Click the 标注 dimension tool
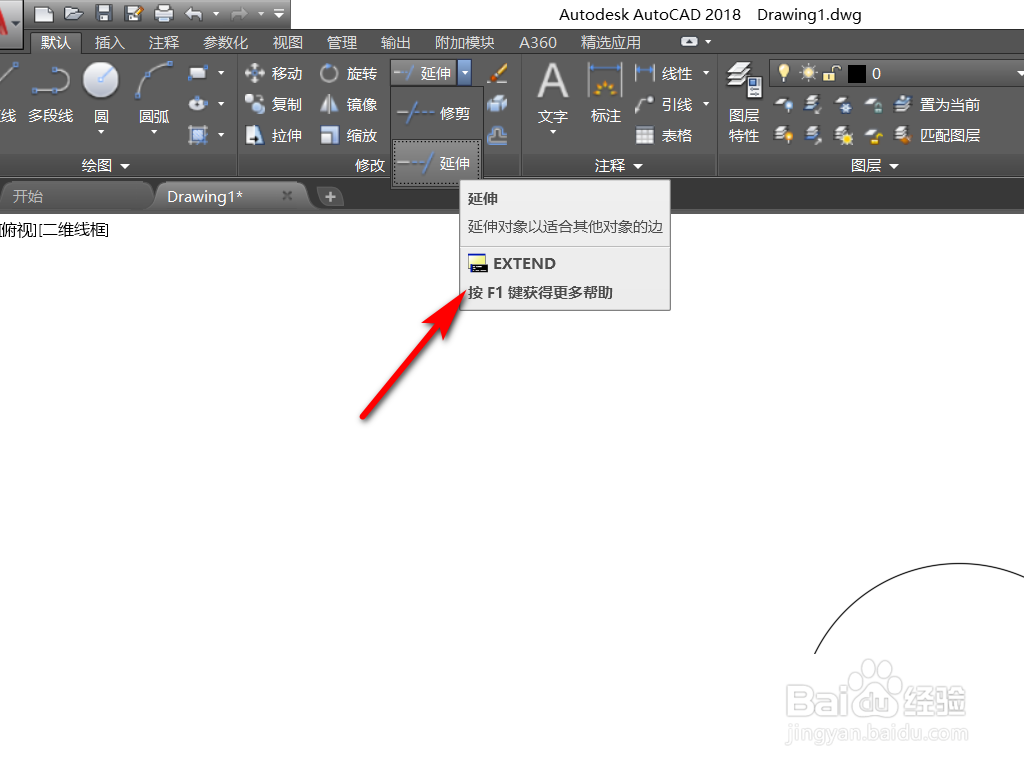Viewport: 1024px width, 768px height. pyautogui.click(x=605, y=93)
